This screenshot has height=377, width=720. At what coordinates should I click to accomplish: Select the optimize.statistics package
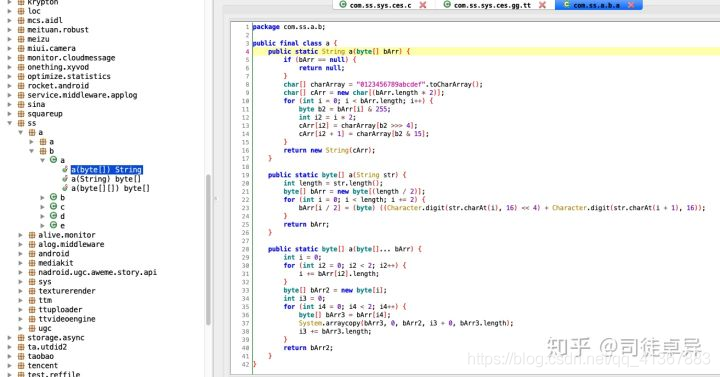point(69,76)
